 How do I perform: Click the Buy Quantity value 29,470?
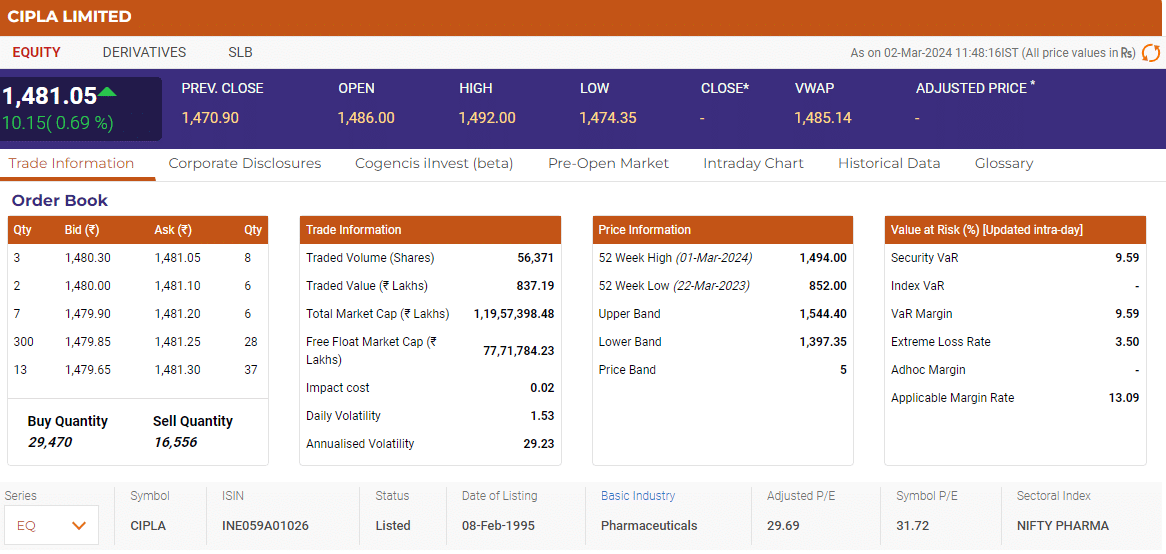pos(50,442)
